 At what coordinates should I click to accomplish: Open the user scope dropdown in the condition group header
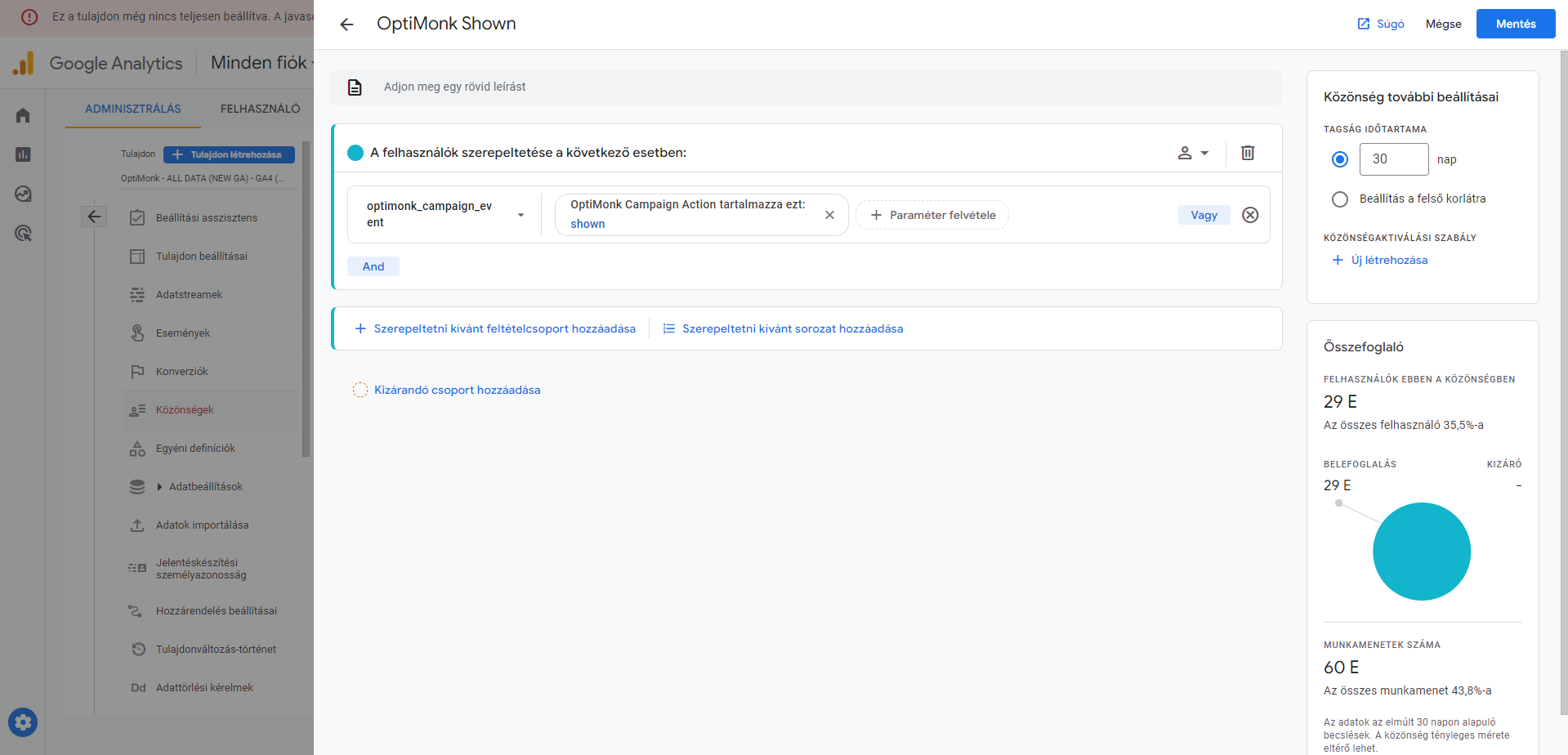pyautogui.click(x=1192, y=153)
